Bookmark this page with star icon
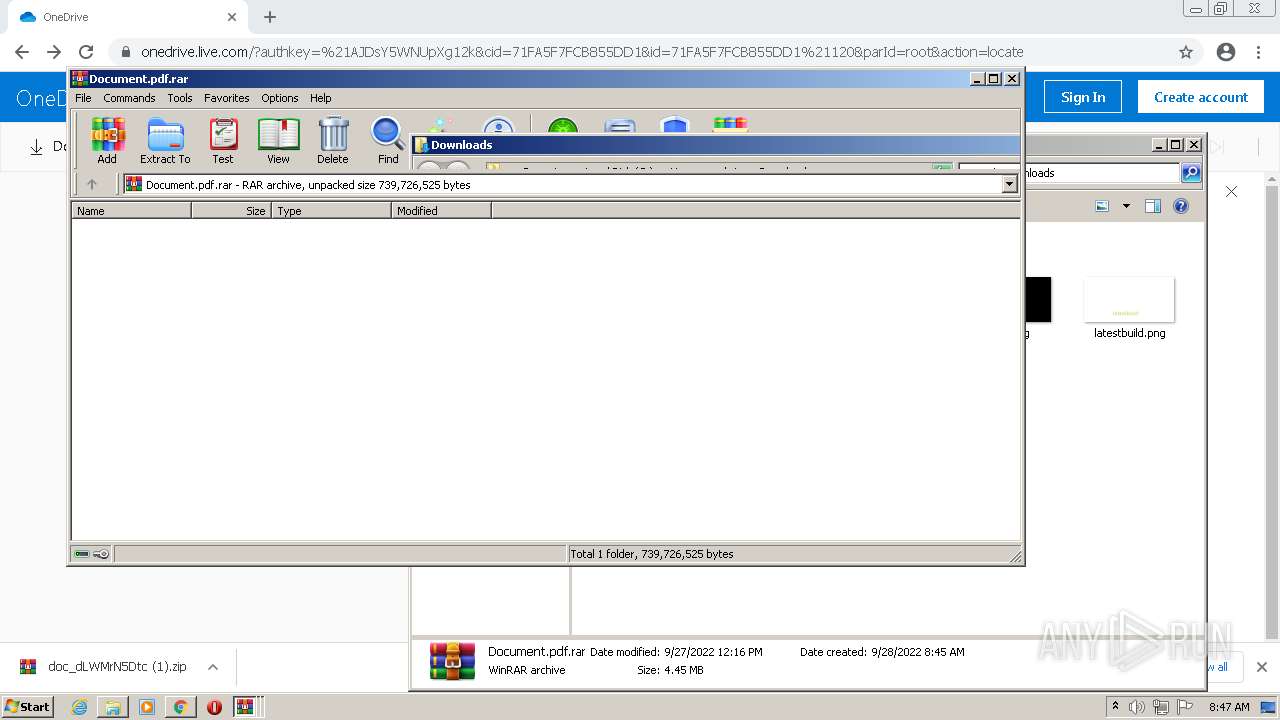 coord(1186,52)
